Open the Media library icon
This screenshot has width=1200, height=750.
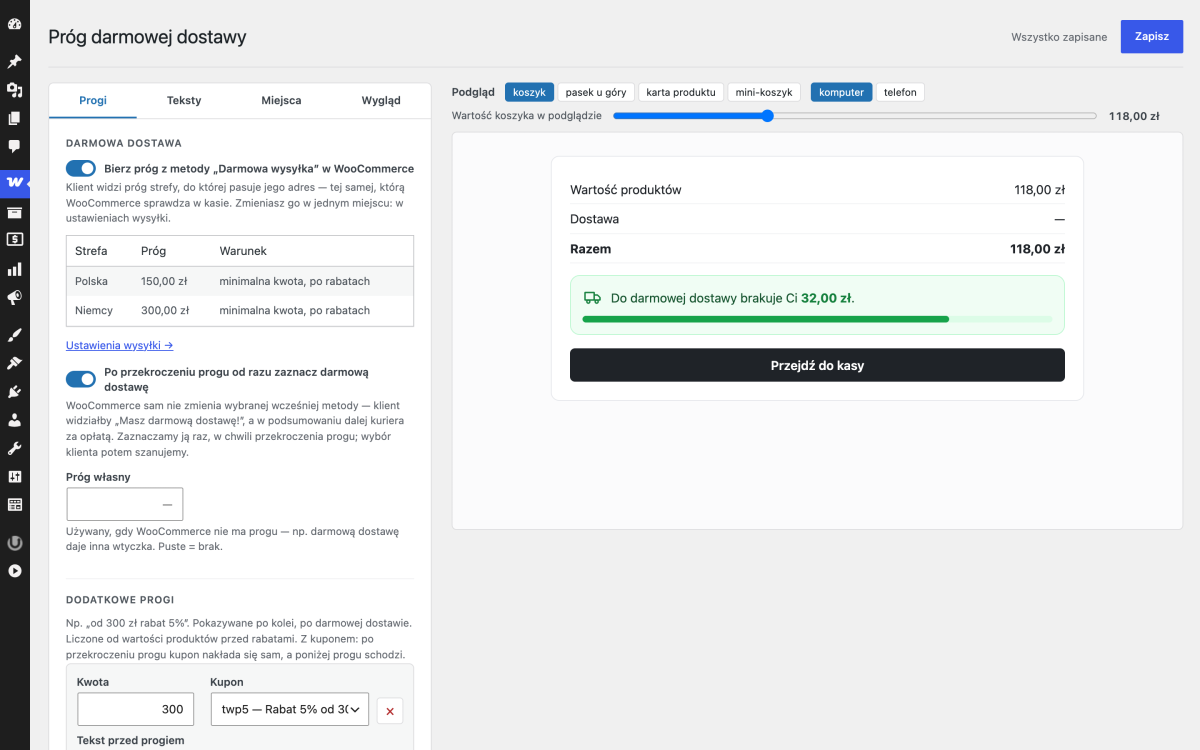(14, 90)
